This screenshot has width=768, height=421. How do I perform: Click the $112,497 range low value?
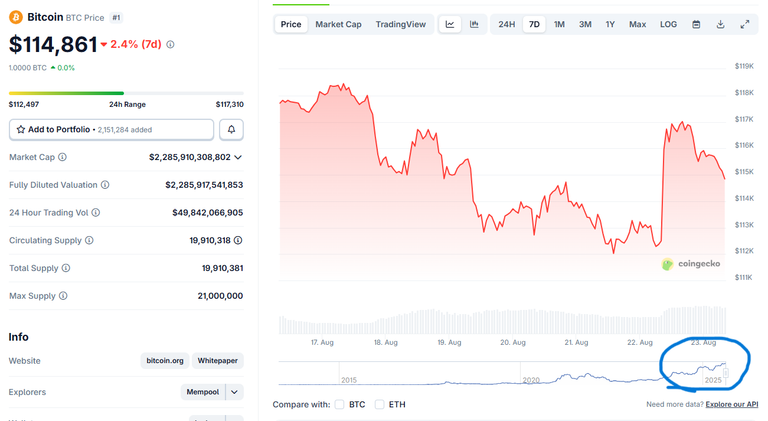[24, 104]
